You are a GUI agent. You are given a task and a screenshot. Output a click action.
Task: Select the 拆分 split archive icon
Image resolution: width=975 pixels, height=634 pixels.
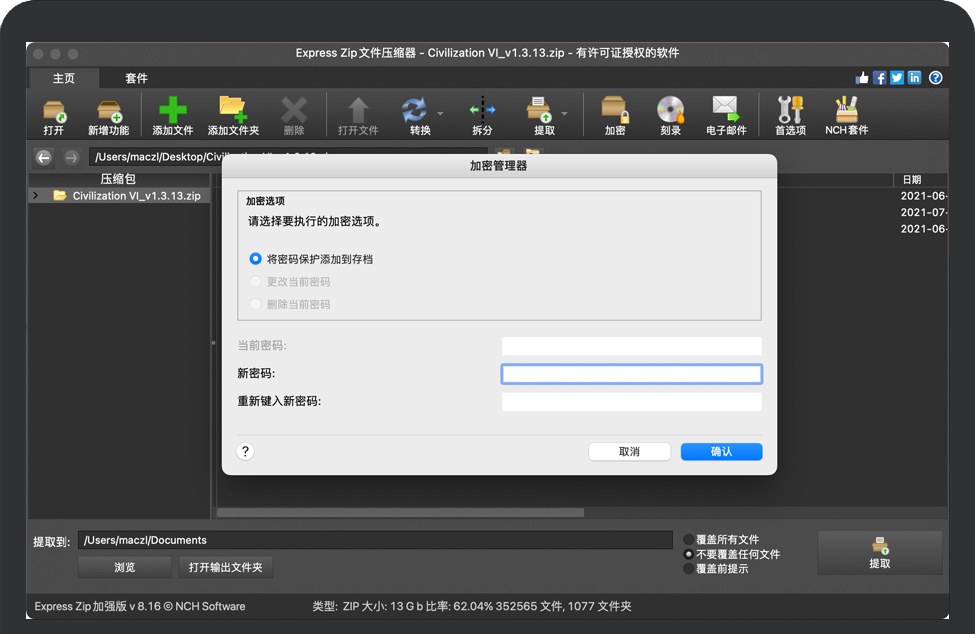click(x=483, y=113)
